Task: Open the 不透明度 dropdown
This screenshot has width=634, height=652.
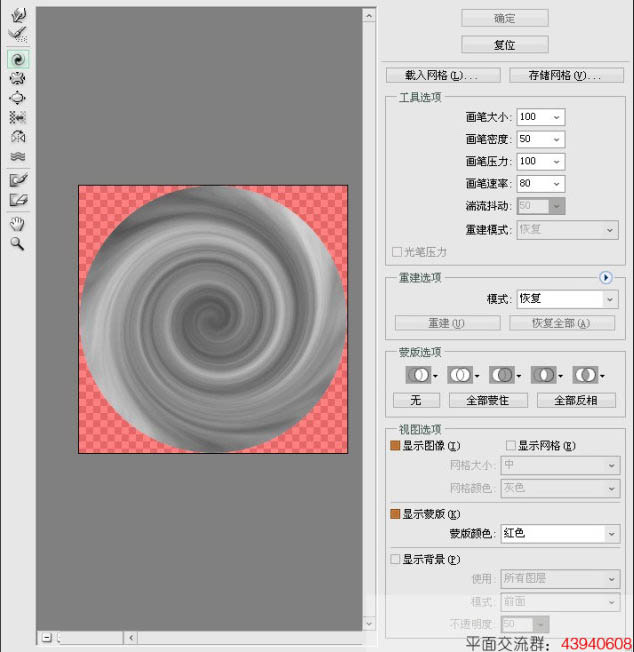Action: pos(540,624)
